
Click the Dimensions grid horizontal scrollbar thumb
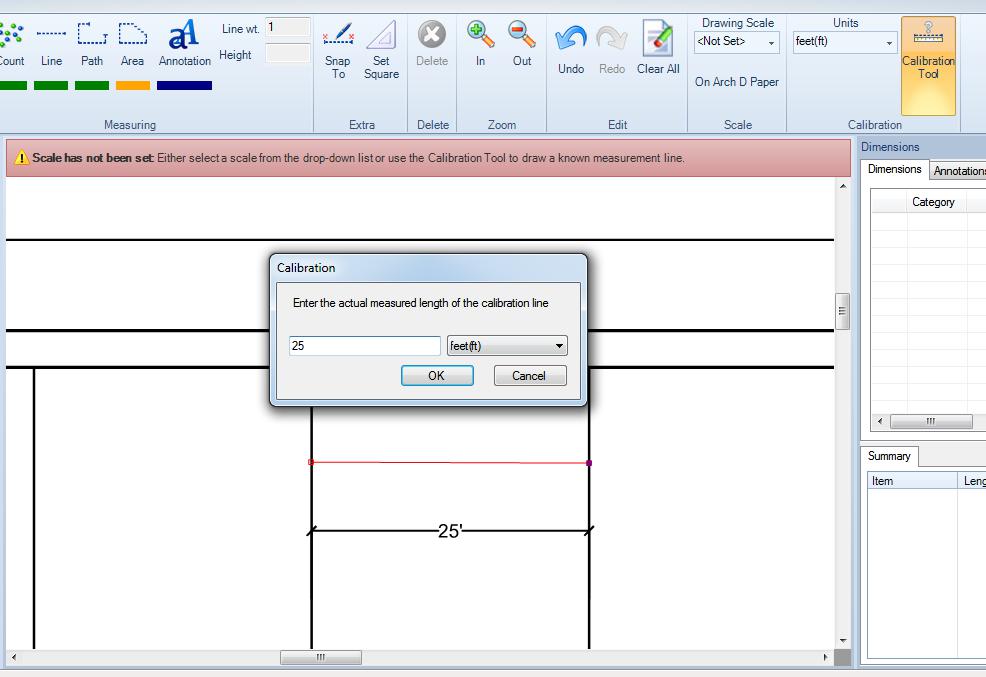pos(931,421)
